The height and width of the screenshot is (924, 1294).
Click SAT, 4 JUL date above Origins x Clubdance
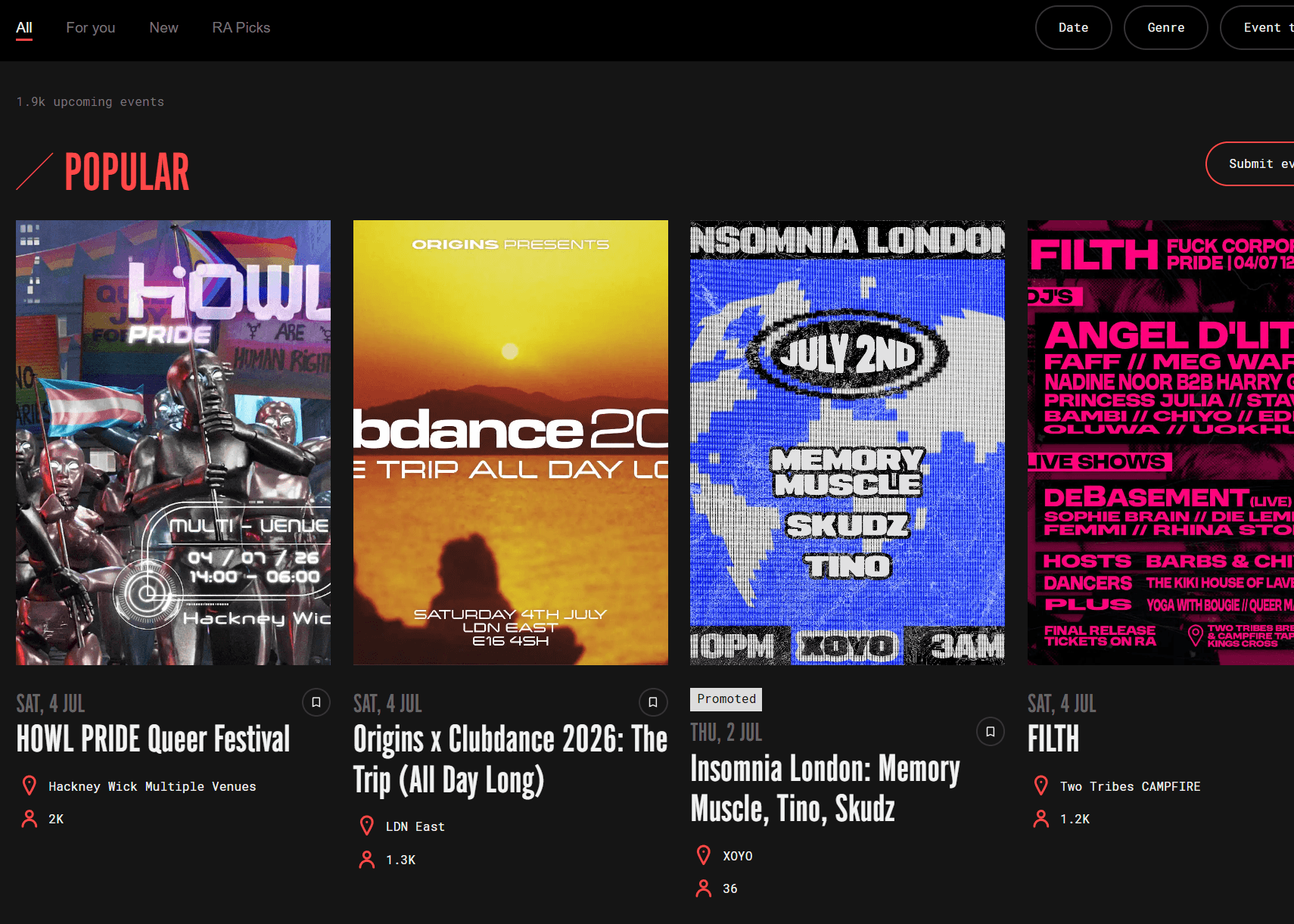(387, 704)
